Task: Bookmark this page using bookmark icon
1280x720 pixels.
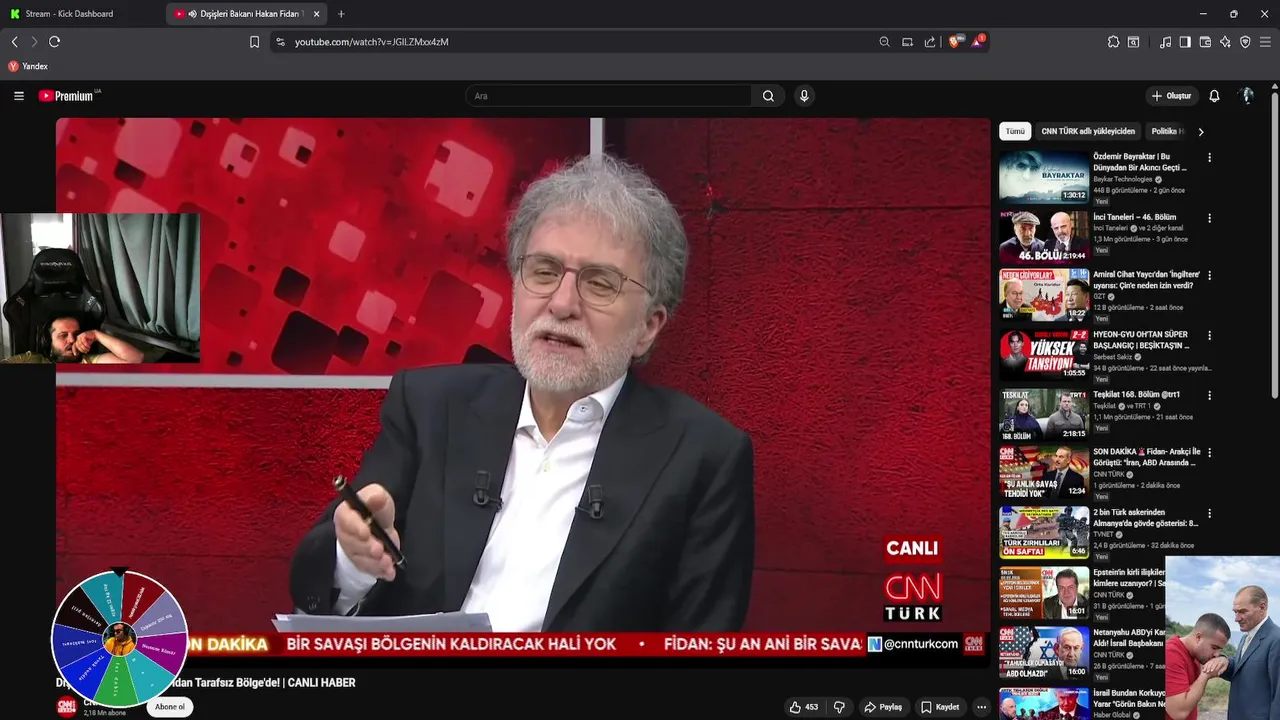Action: pyautogui.click(x=254, y=42)
